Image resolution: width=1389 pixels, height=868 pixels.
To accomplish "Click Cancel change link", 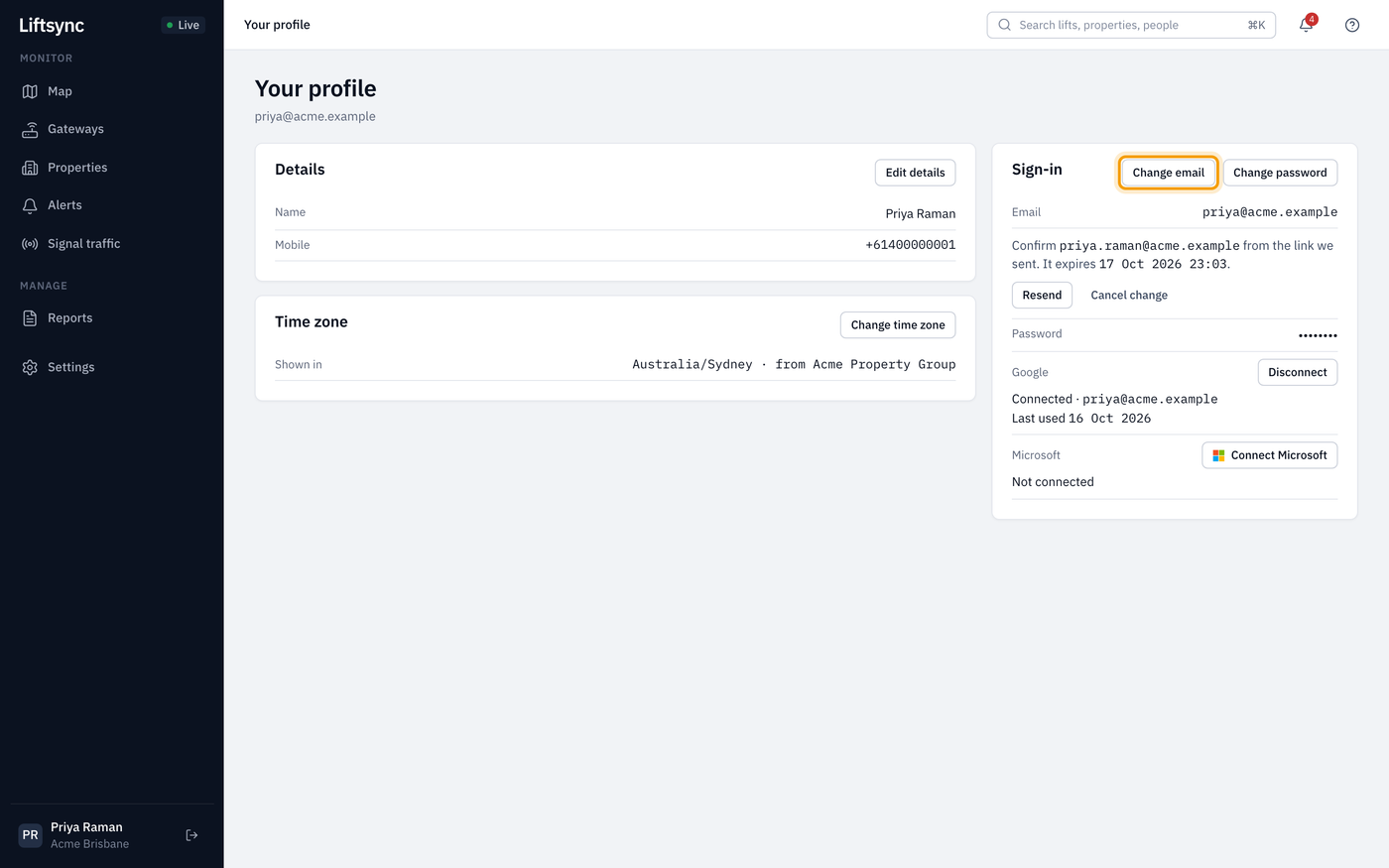I will (x=1129, y=296).
